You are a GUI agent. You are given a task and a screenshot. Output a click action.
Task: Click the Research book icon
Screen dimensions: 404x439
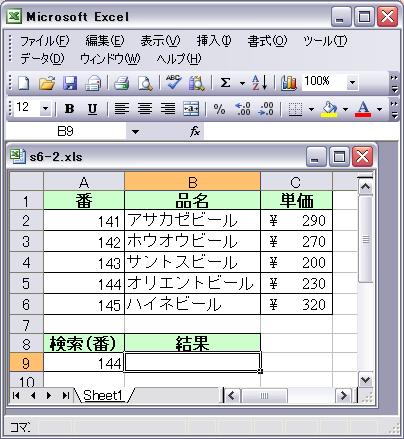pyautogui.click(x=197, y=83)
